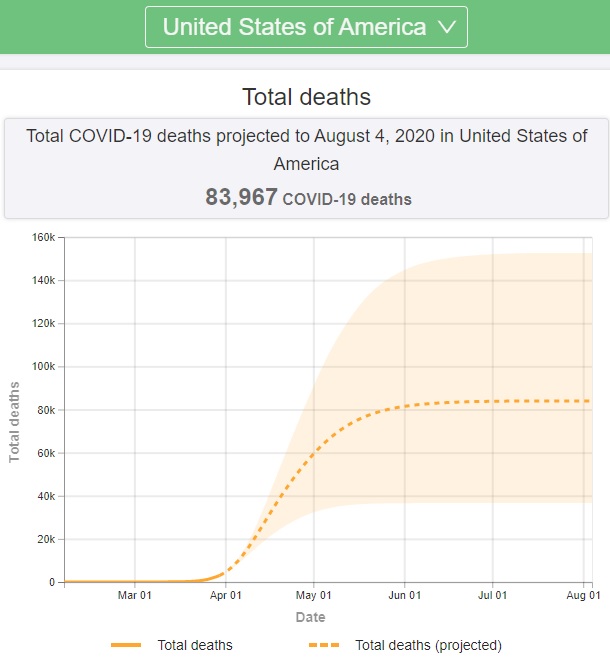The width and height of the screenshot is (610, 659).
Task: Click the projection summary text for August 4, 2020
Action: pyautogui.click(x=306, y=150)
